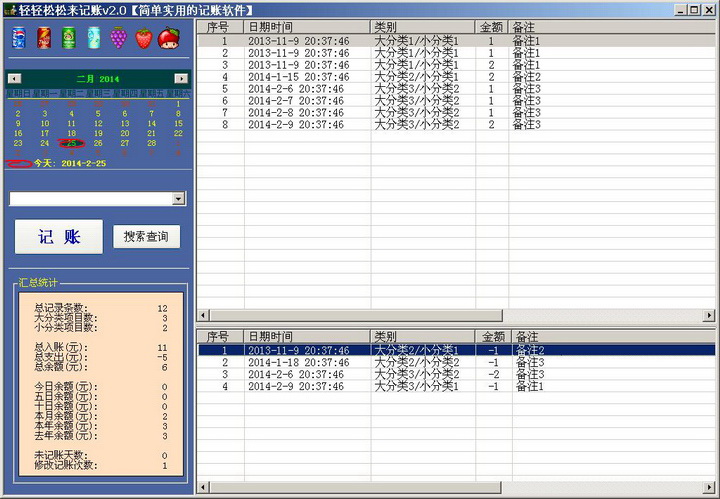The width and height of the screenshot is (720, 499).
Task: Click 大分类2/小分类2 in lower table
Action: [x=416, y=363]
